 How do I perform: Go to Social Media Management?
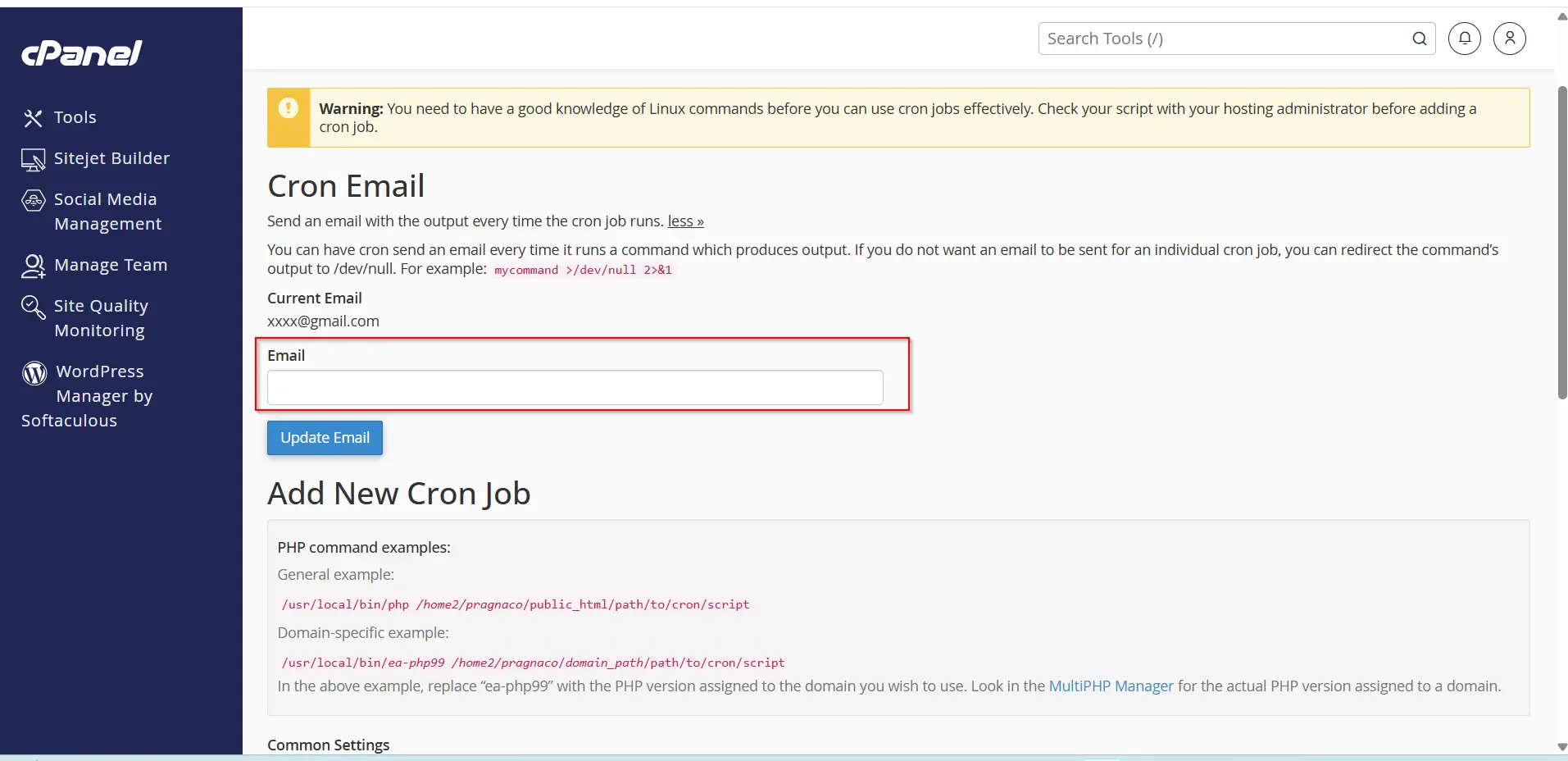coord(107,212)
